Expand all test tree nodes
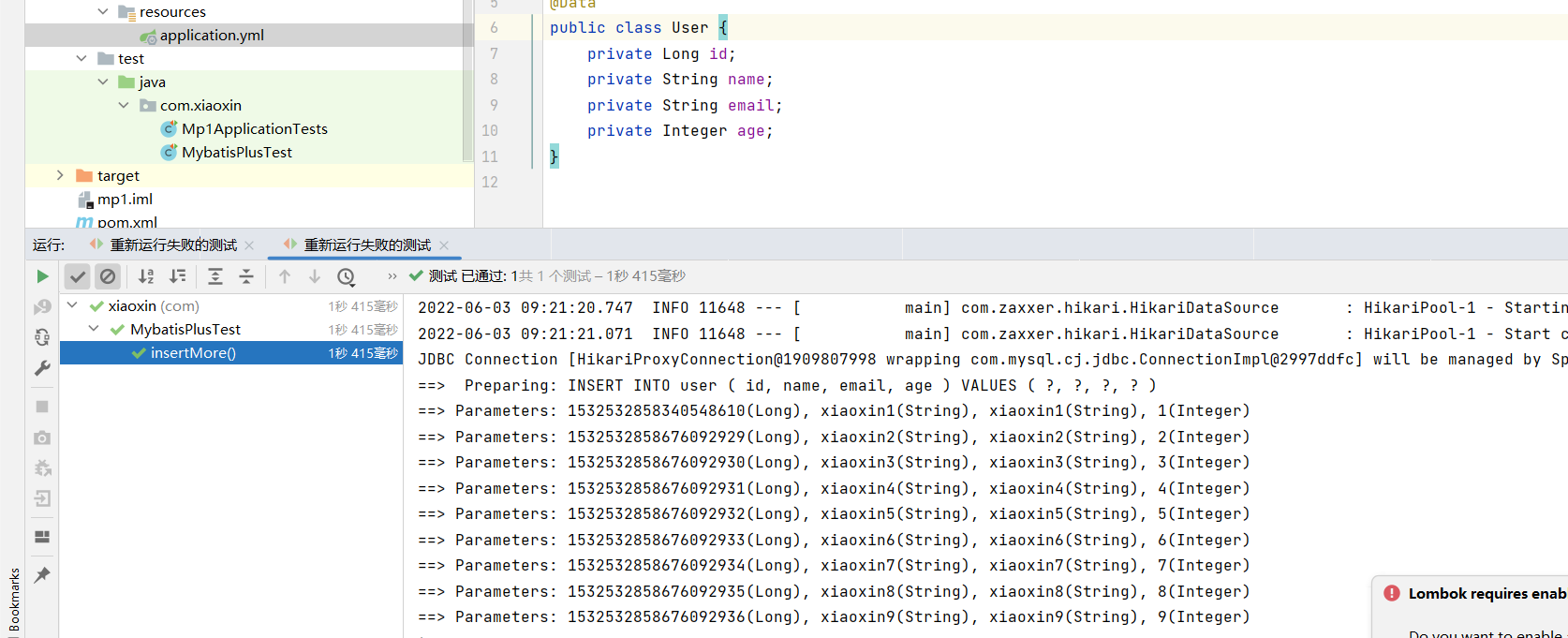The width and height of the screenshot is (1568, 638). (215, 276)
